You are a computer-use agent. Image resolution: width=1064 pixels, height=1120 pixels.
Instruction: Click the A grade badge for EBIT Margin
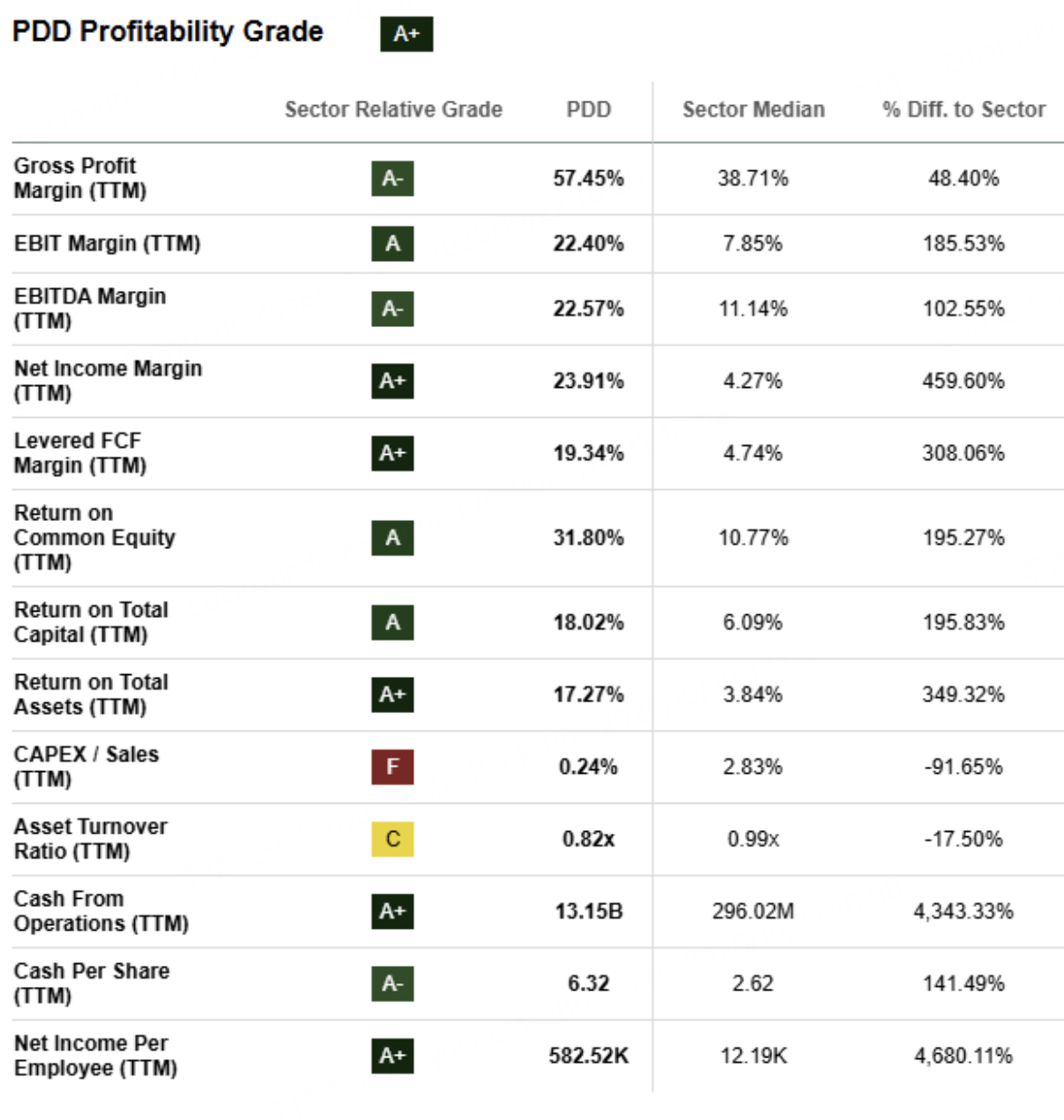pyautogui.click(x=392, y=244)
